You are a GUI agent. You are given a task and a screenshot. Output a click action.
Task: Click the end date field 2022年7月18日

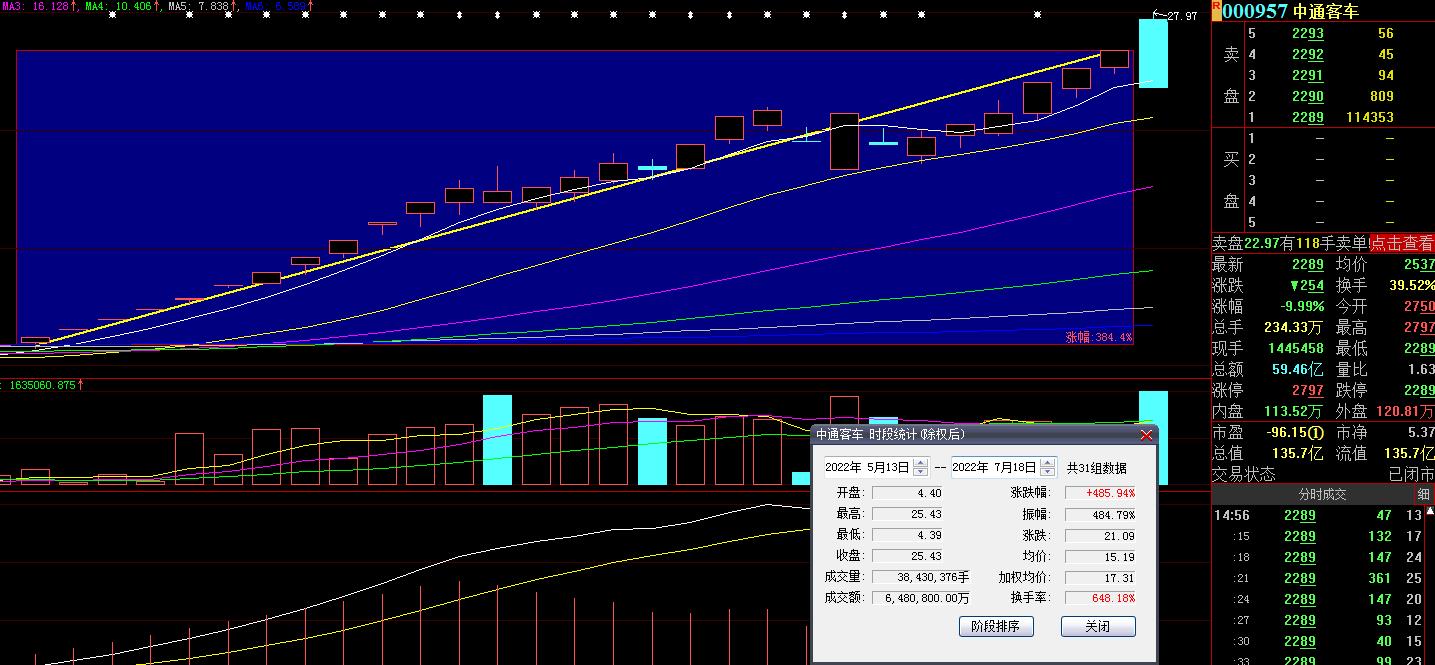coord(993,468)
